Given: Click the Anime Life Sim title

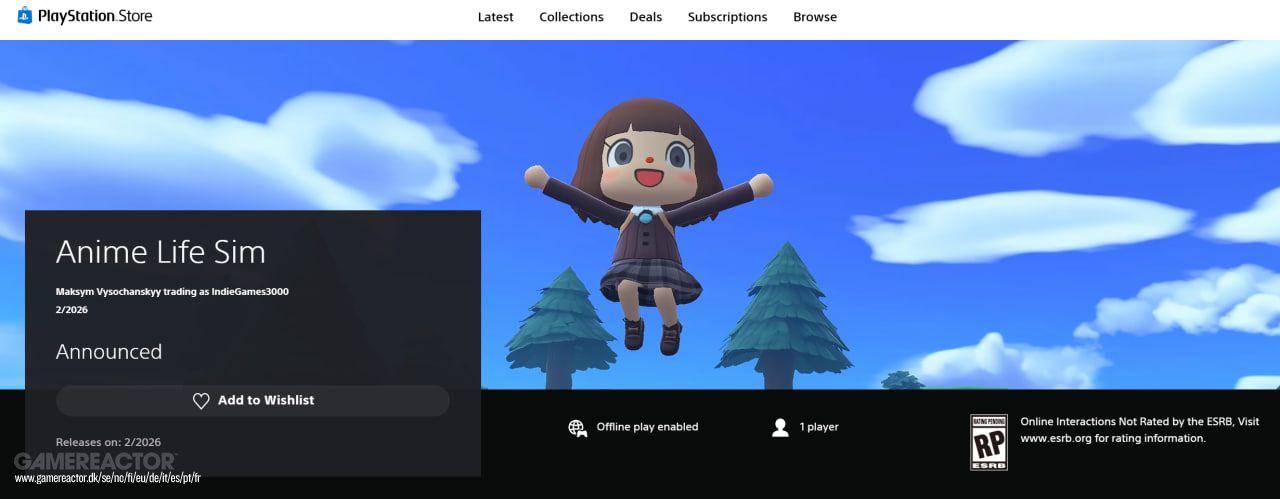Looking at the screenshot, I should pos(161,252).
